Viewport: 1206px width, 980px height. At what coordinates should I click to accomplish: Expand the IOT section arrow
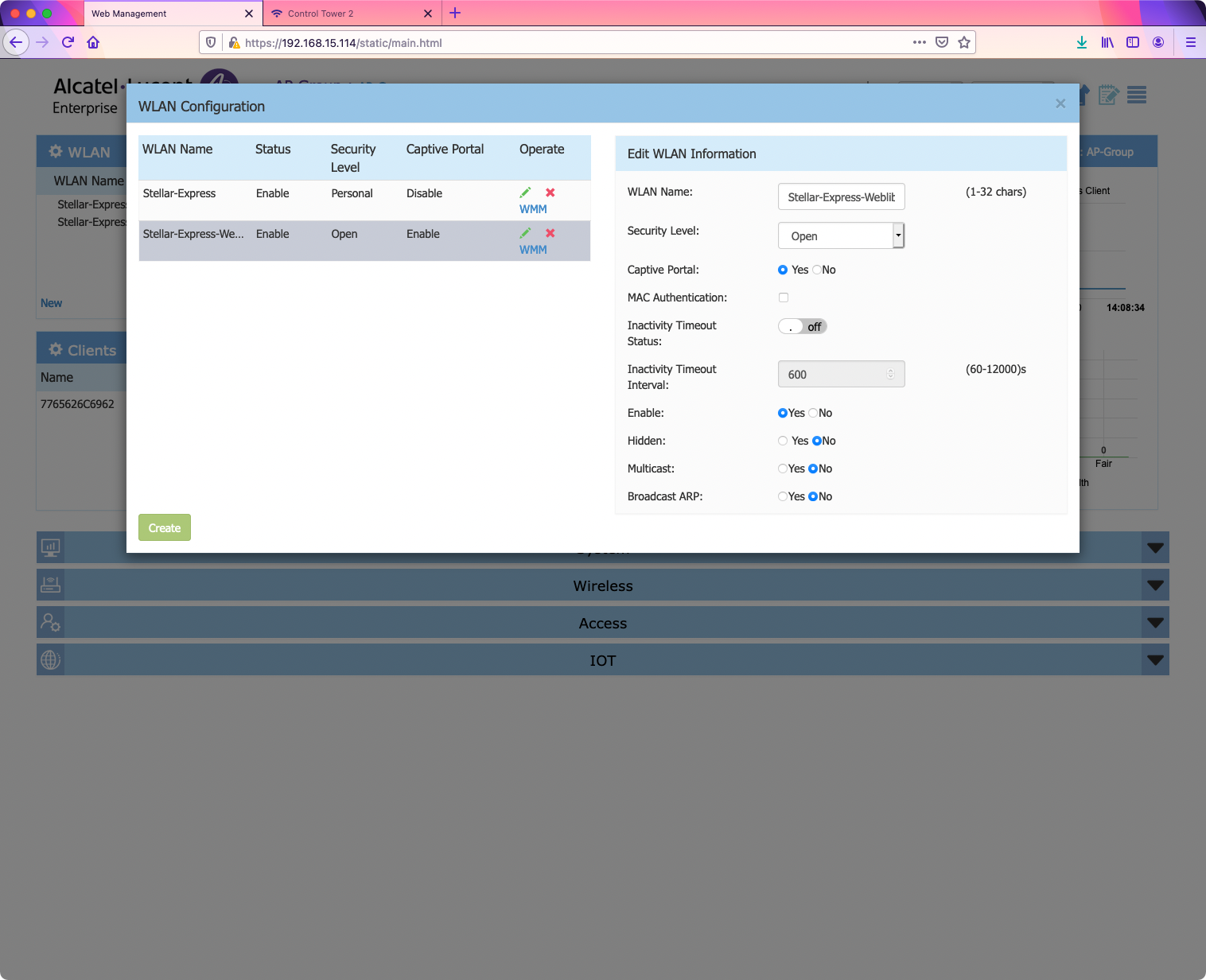coord(1155,660)
